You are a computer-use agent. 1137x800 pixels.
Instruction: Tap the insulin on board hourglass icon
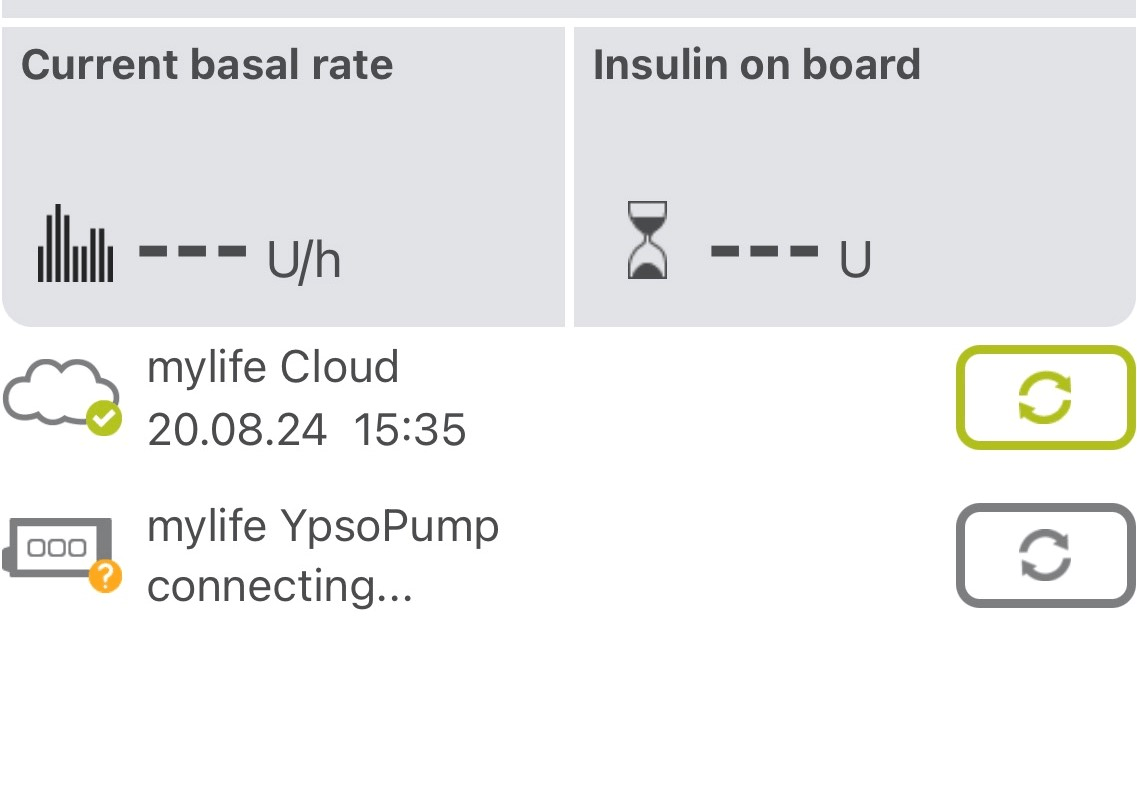coord(647,240)
